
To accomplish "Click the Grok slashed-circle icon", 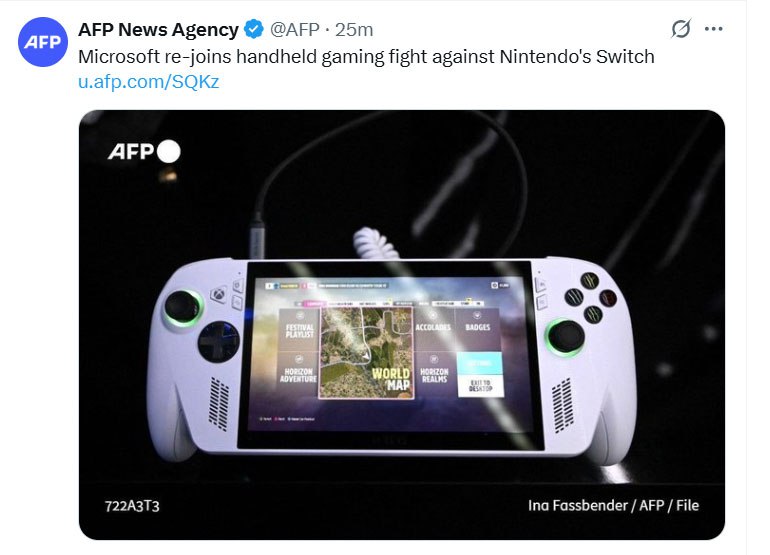I will 681,28.
